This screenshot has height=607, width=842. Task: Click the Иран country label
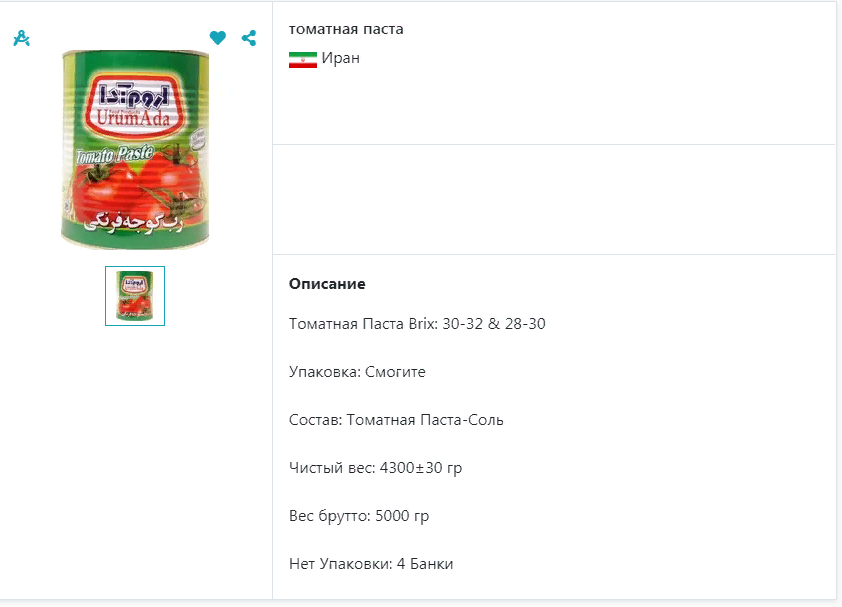coord(341,58)
